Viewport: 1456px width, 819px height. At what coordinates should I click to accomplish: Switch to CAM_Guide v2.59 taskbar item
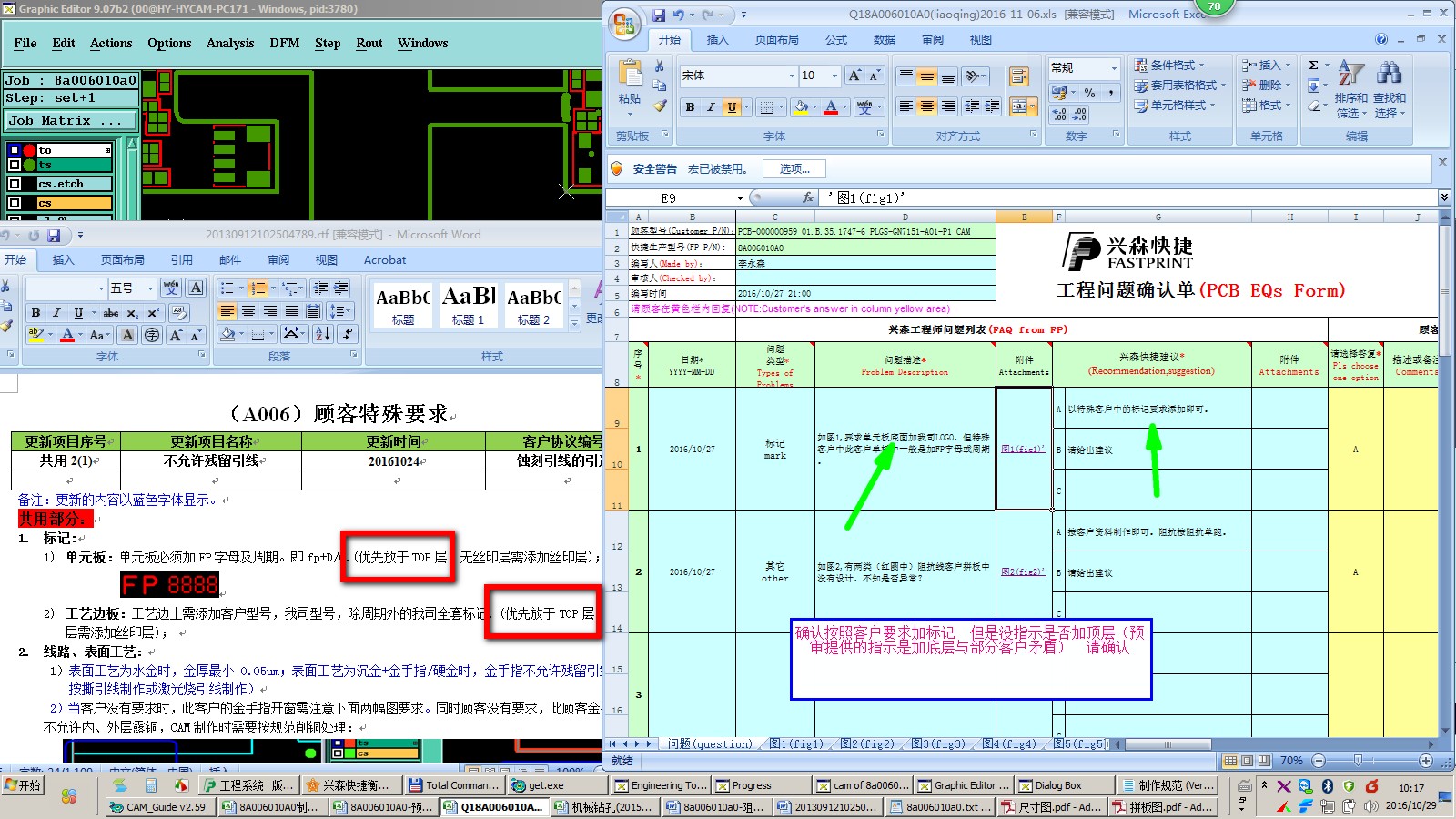point(161,807)
